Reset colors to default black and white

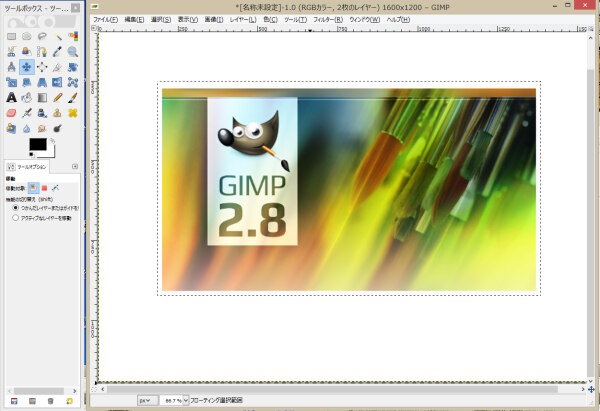(32, 155)
